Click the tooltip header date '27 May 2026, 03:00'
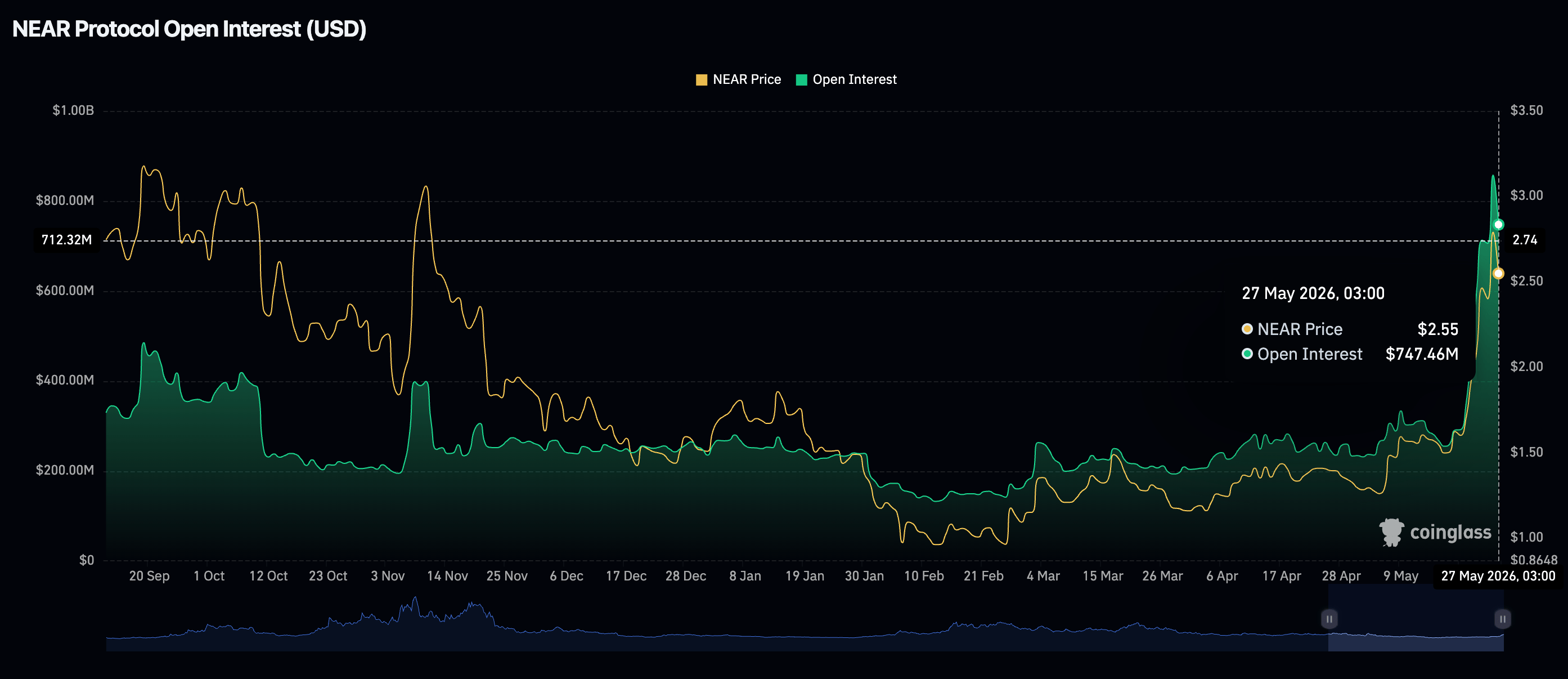This screenshot has width=1568, height=679. point(1313,293)
